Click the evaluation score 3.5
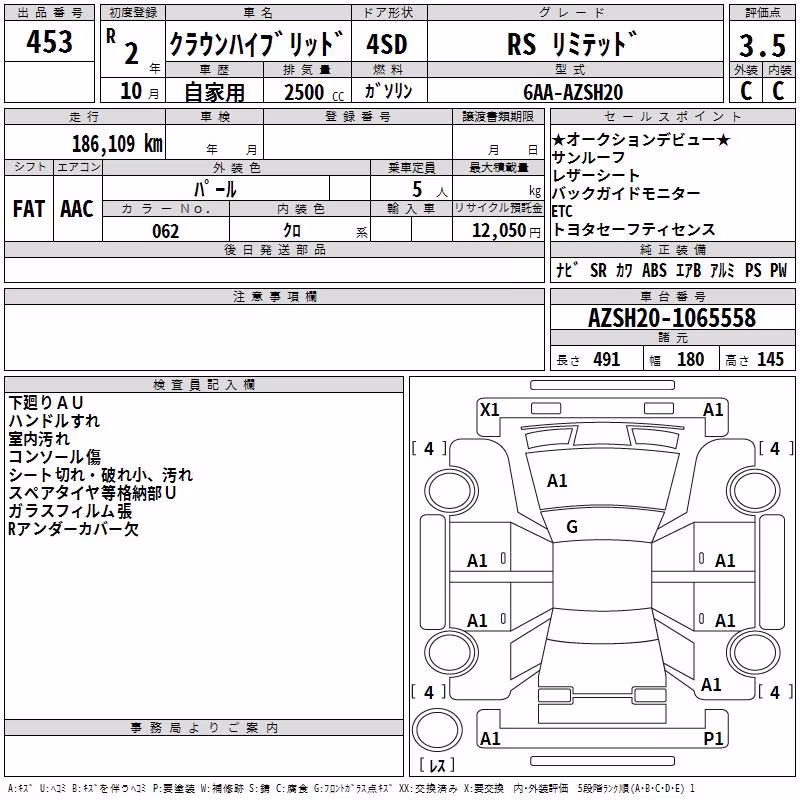 (x=762, y=45)
